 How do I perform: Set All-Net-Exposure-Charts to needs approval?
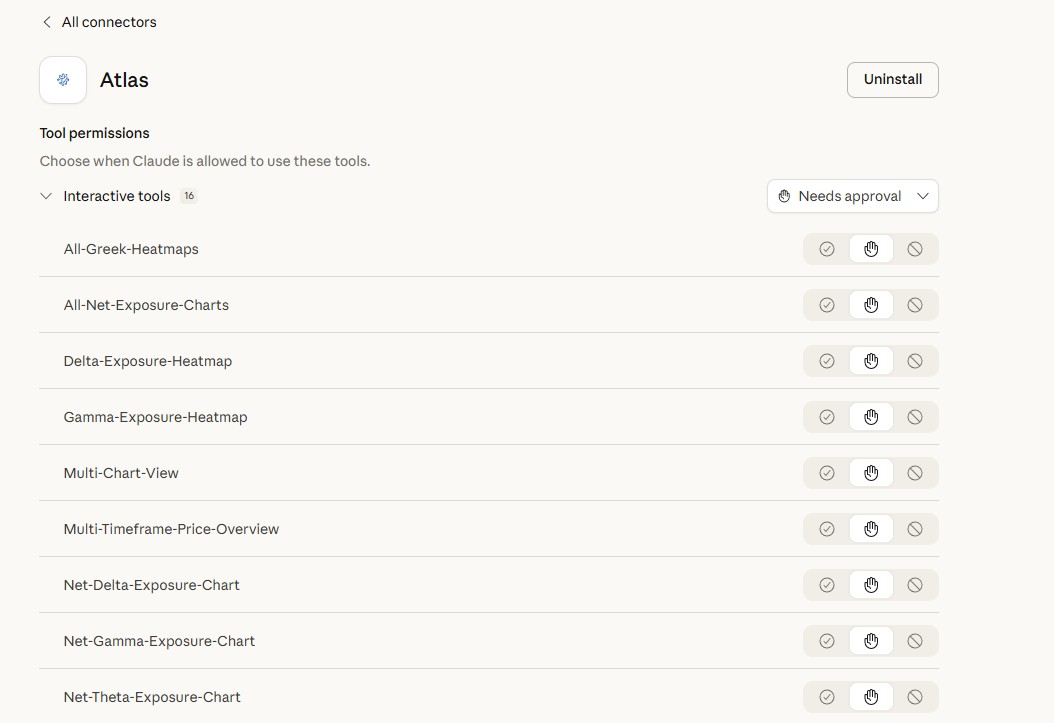[871, 305]
